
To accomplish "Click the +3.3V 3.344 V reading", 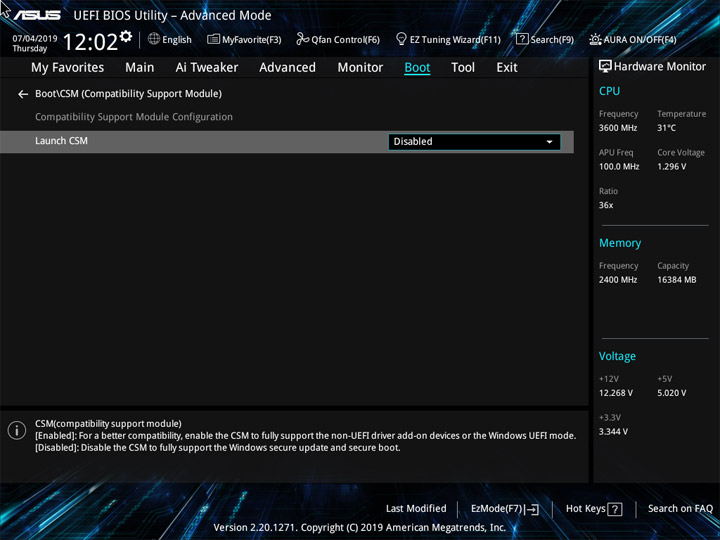I will 613,432.
